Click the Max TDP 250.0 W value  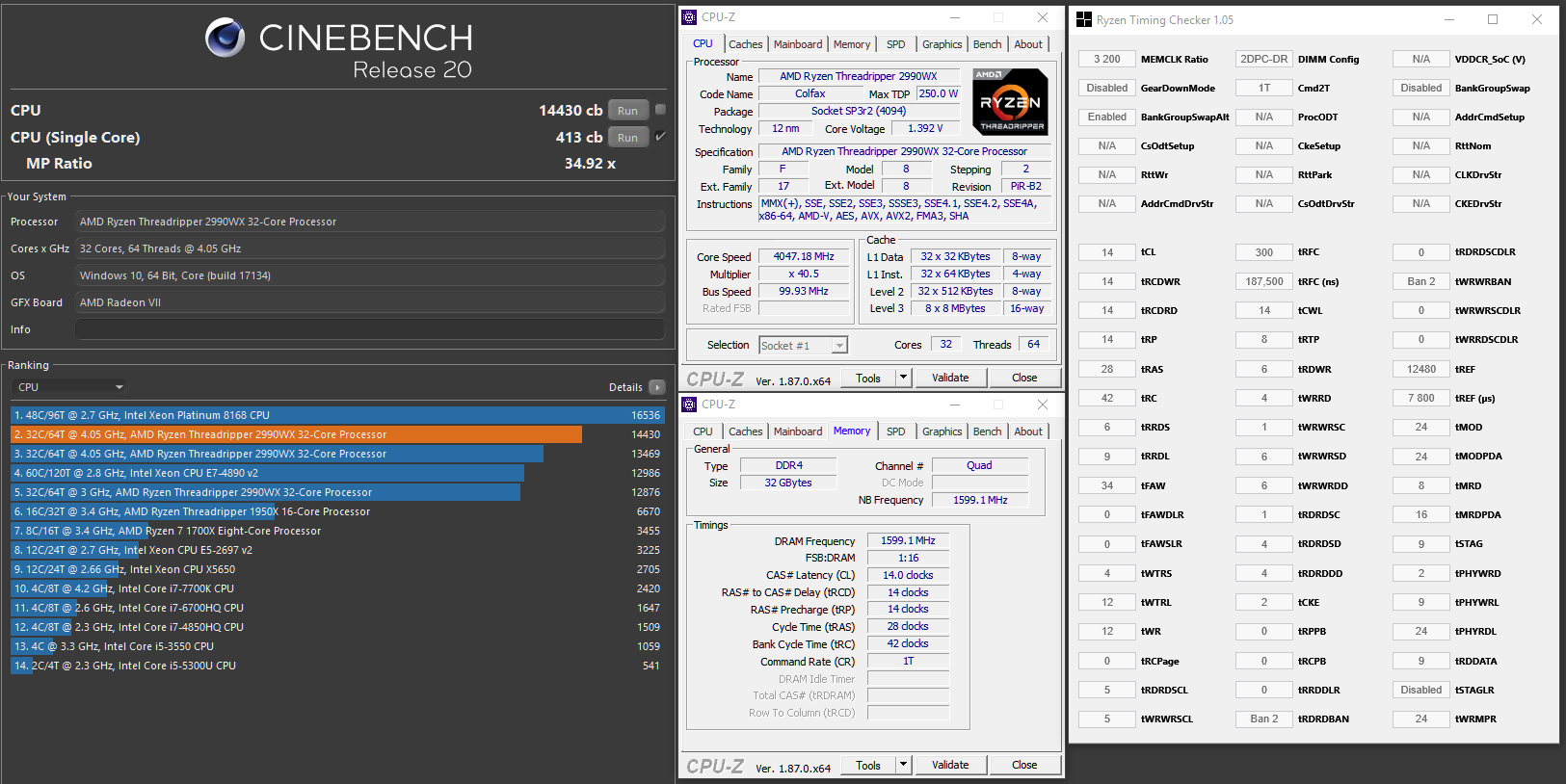pos(938,93)
